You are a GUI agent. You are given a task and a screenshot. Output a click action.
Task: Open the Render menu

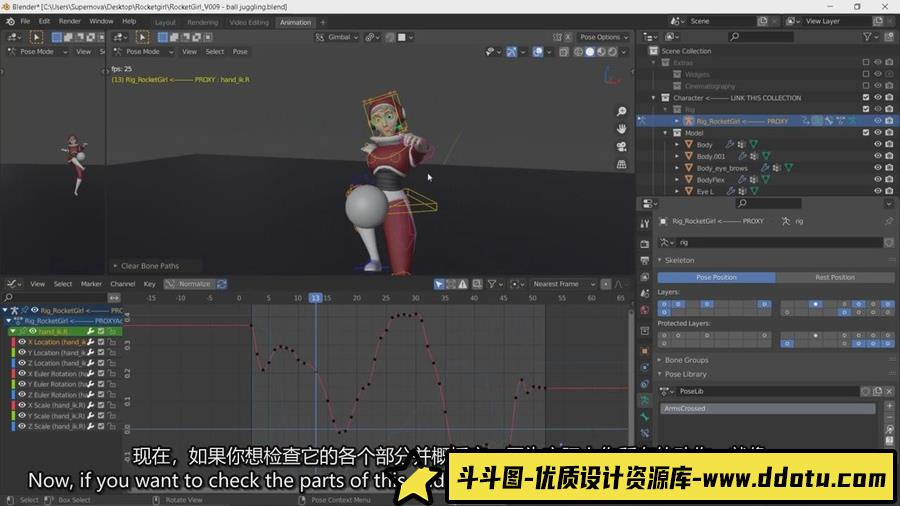pos(69,21)
